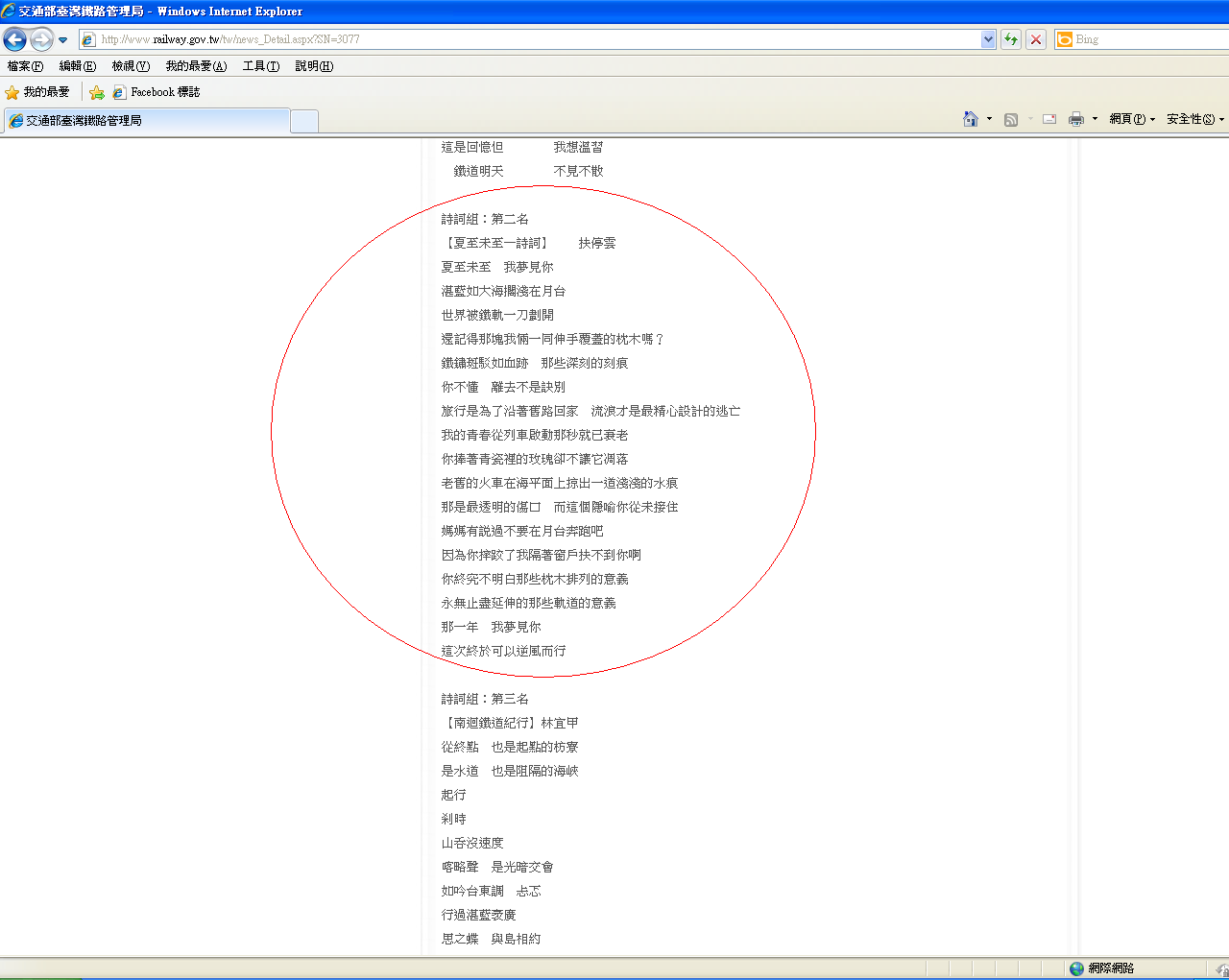Image resolution: width=1229 pixels, height=980 pixels.
Task: Click the line 夏至未至 我夢見你
Action: coord(497,267)
